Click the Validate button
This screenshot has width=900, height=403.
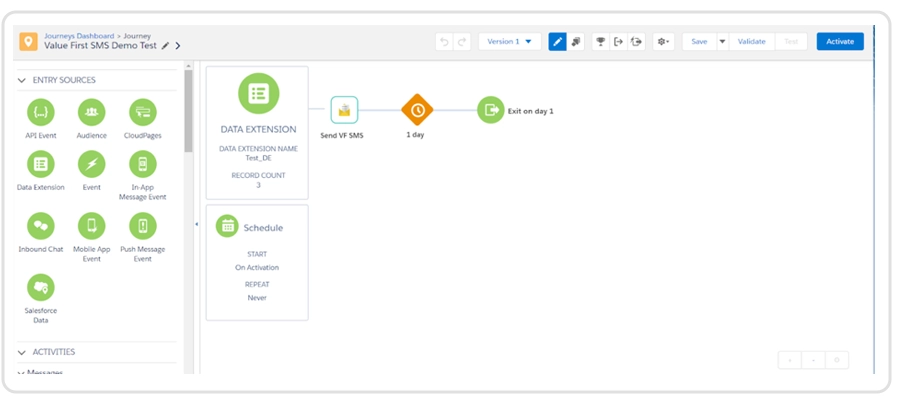click(x=751, y=42)
